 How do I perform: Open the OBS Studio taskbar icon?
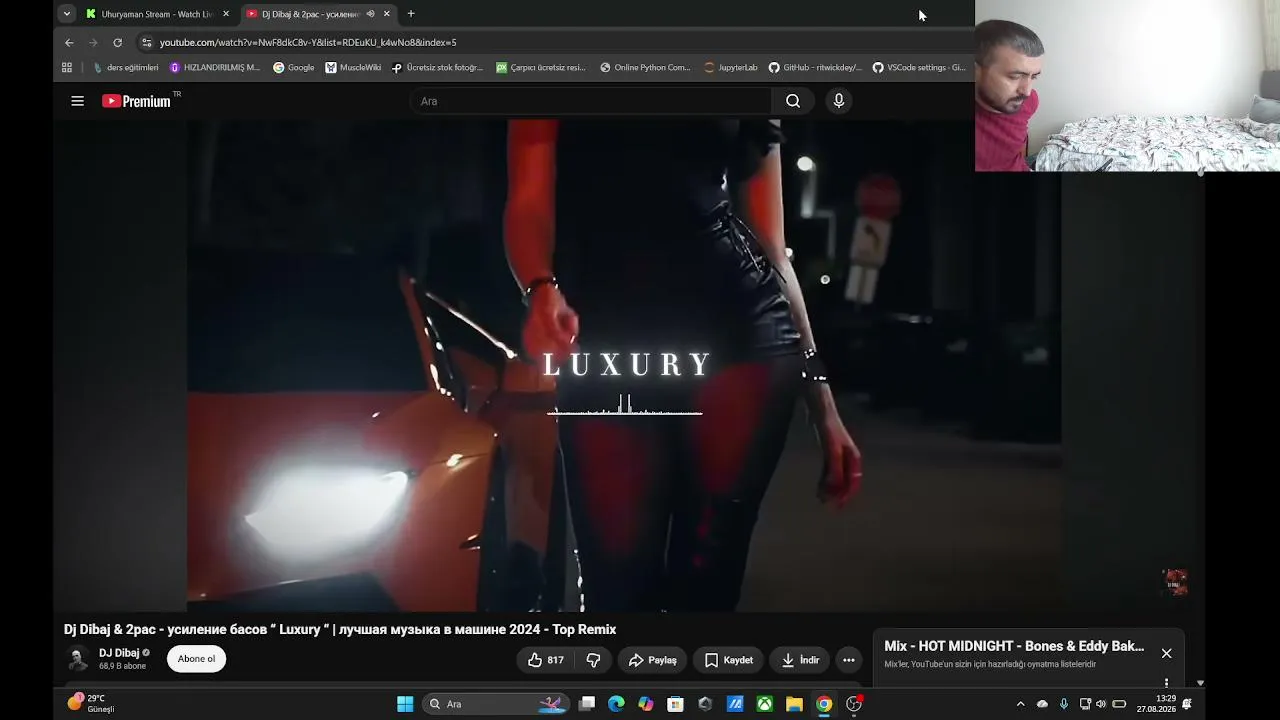tap(854, 704)
